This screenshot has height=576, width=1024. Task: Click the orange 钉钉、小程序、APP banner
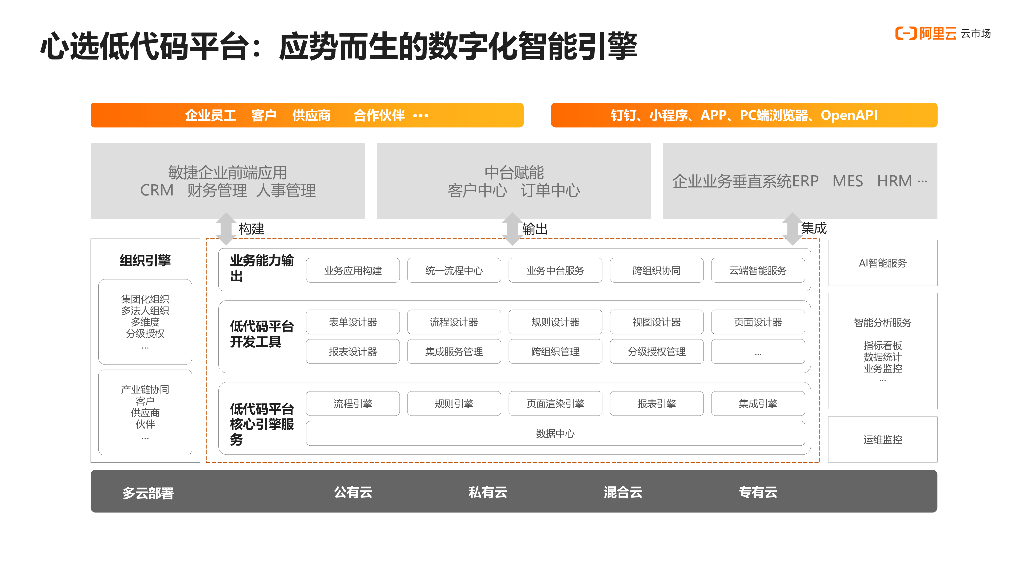[x=744, y=115]
